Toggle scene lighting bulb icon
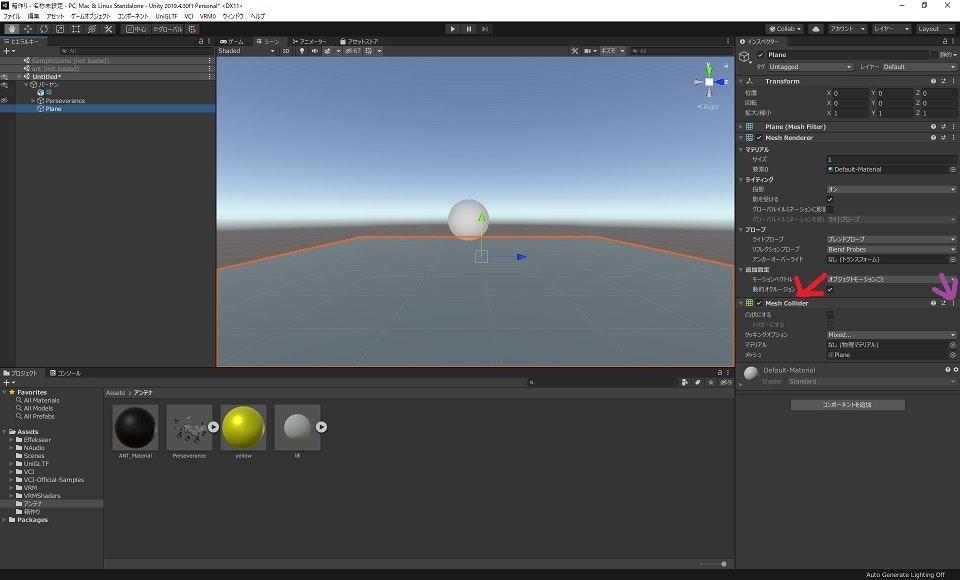 pyautogui.click(x=302, y=51)
